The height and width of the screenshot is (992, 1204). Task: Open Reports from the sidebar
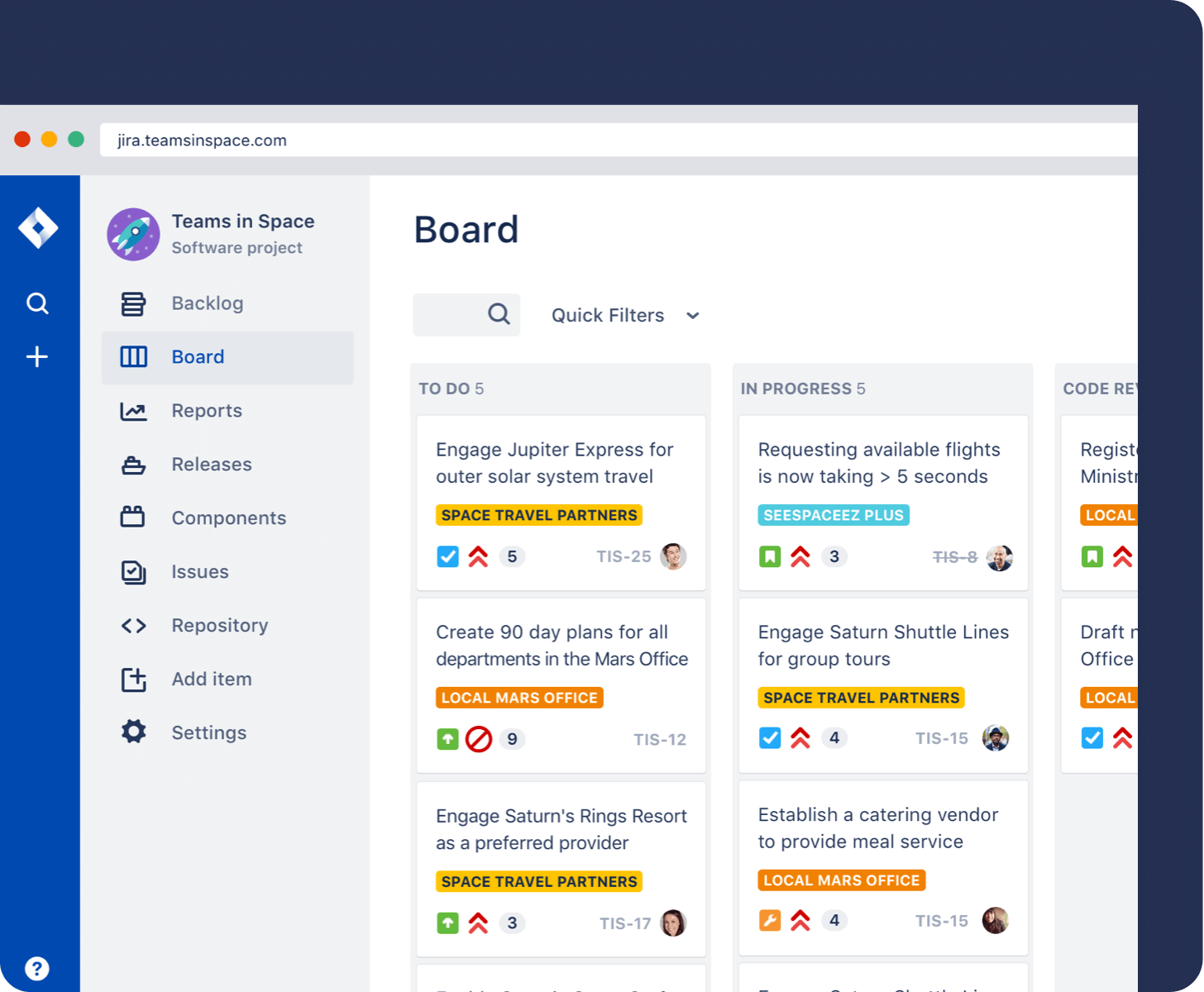tap(227, 411)
